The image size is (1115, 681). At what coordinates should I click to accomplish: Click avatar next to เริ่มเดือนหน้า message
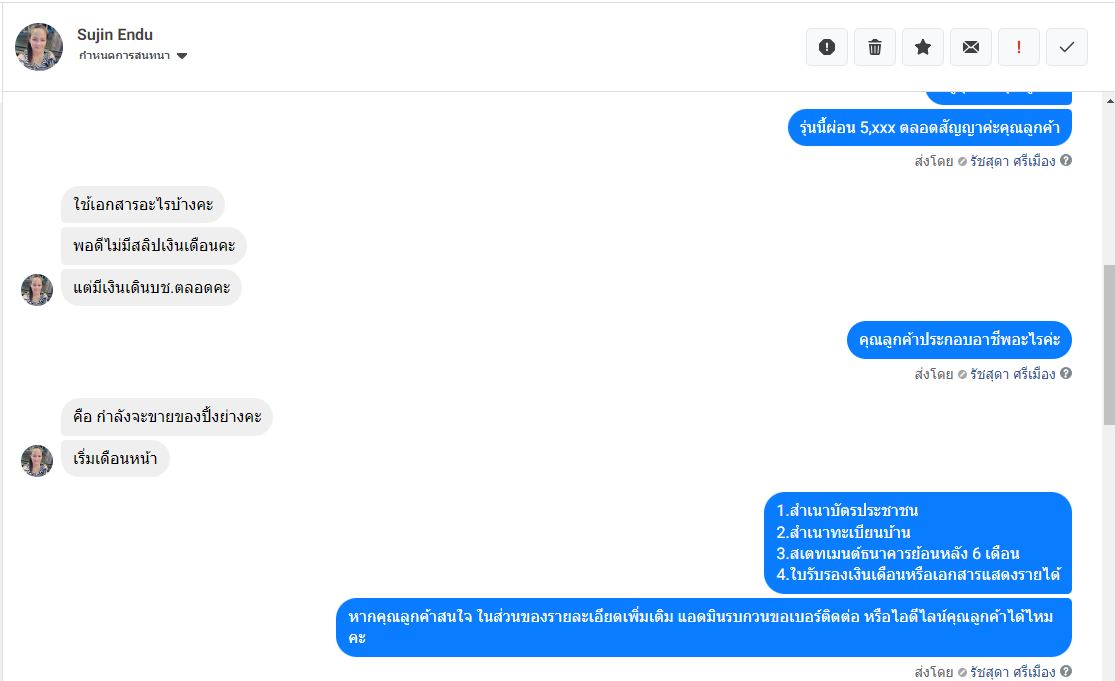point(37,461)
